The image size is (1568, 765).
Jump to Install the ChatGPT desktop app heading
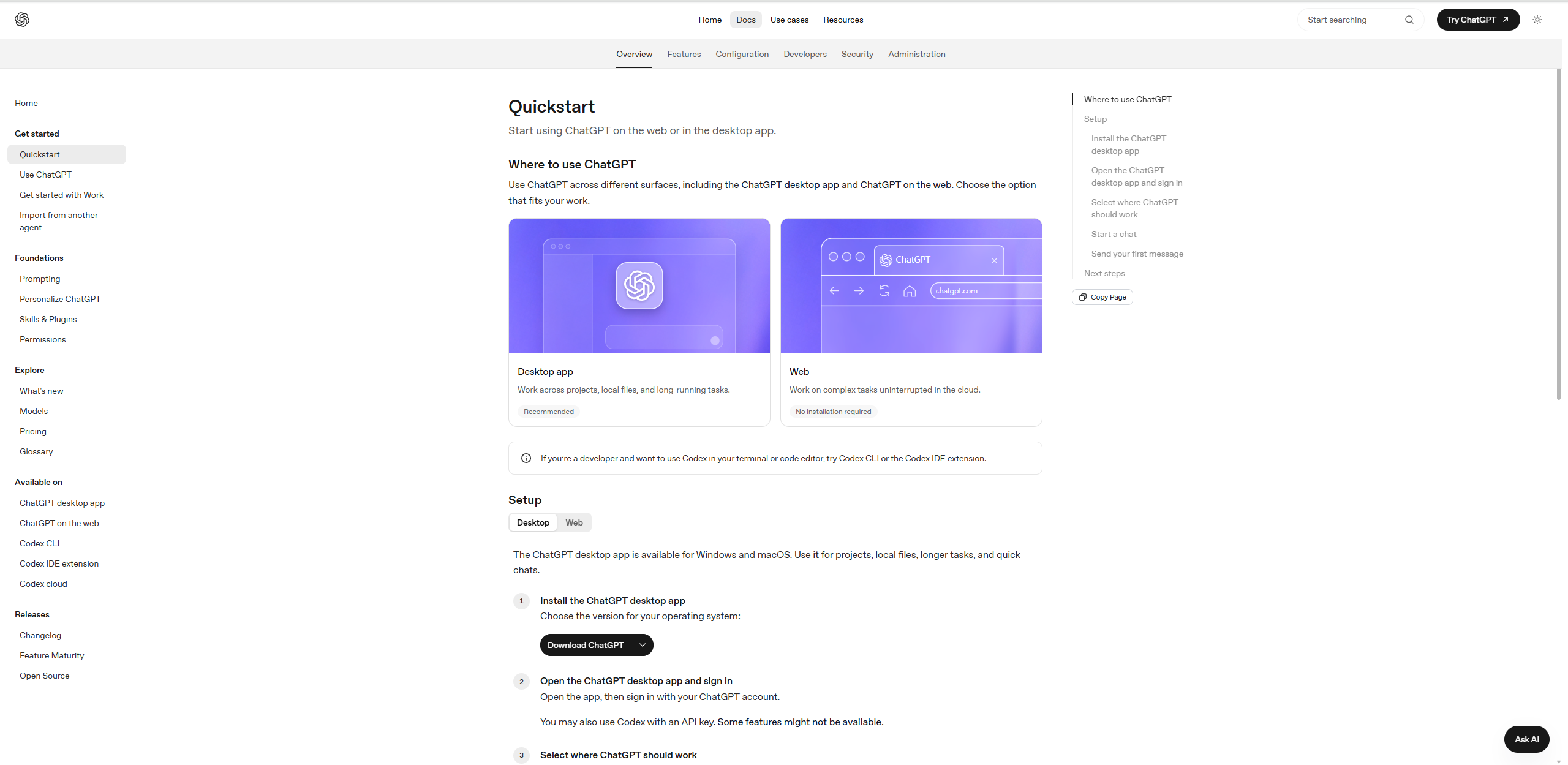tap(1128, 145)
